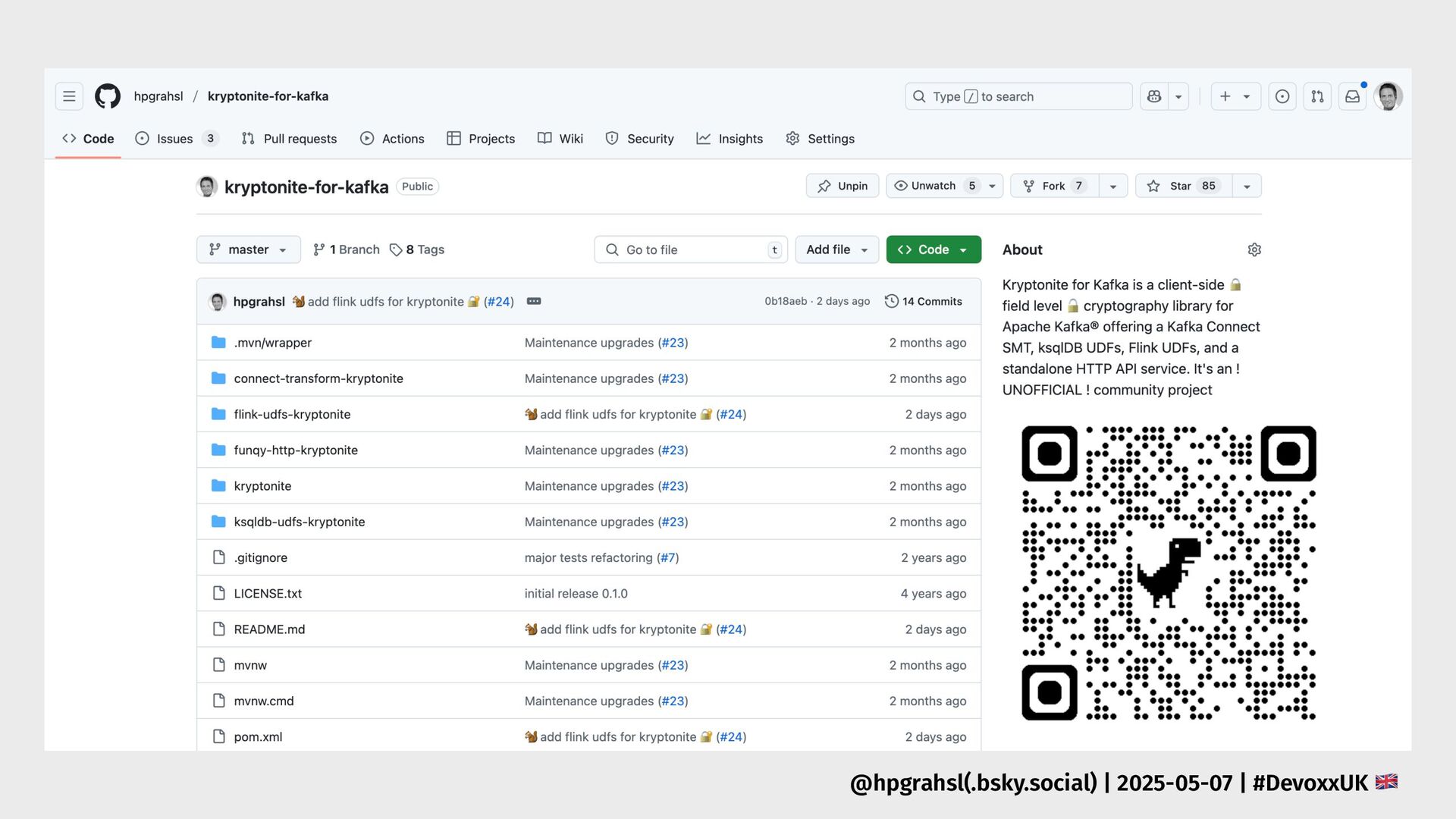The width and height of the screenshot is (1456, 819).
Task: Open the master branch dropdown
Action: coord(248,249)
